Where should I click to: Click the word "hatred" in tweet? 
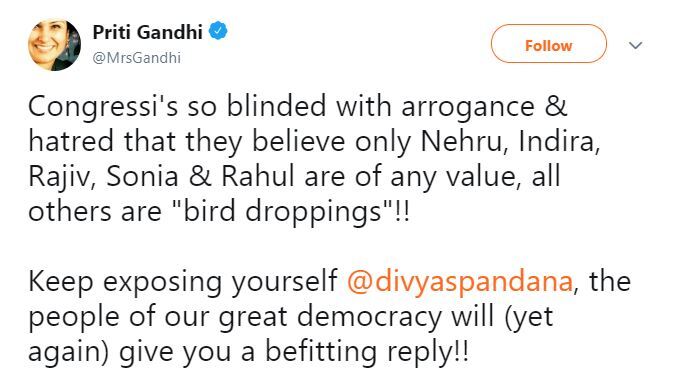click(x=71, y=142)
